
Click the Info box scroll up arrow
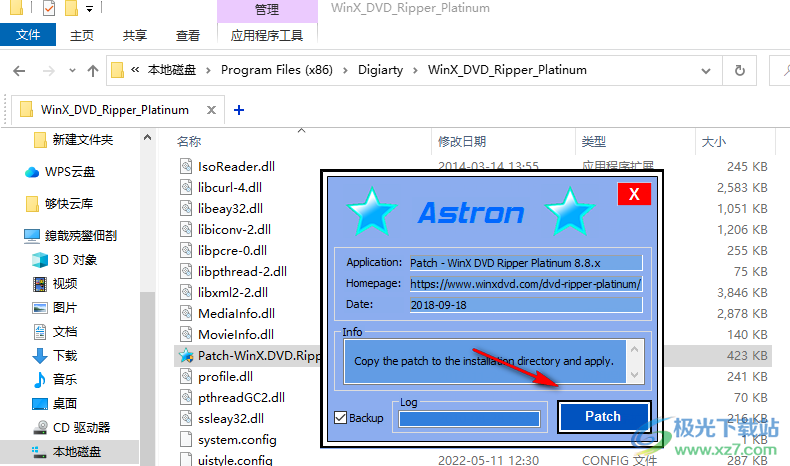coord(634,349)
